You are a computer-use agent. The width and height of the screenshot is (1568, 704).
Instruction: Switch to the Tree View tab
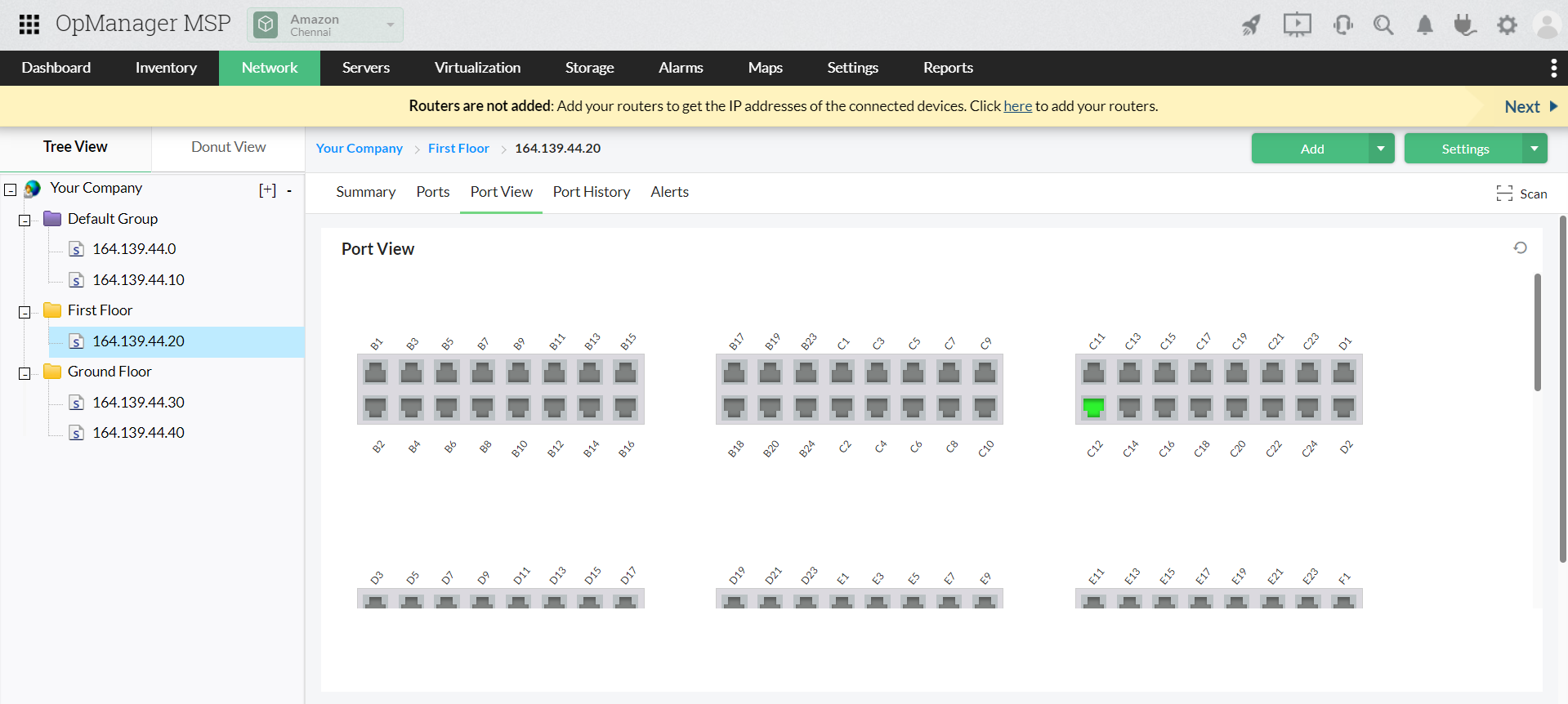[75, 147]
